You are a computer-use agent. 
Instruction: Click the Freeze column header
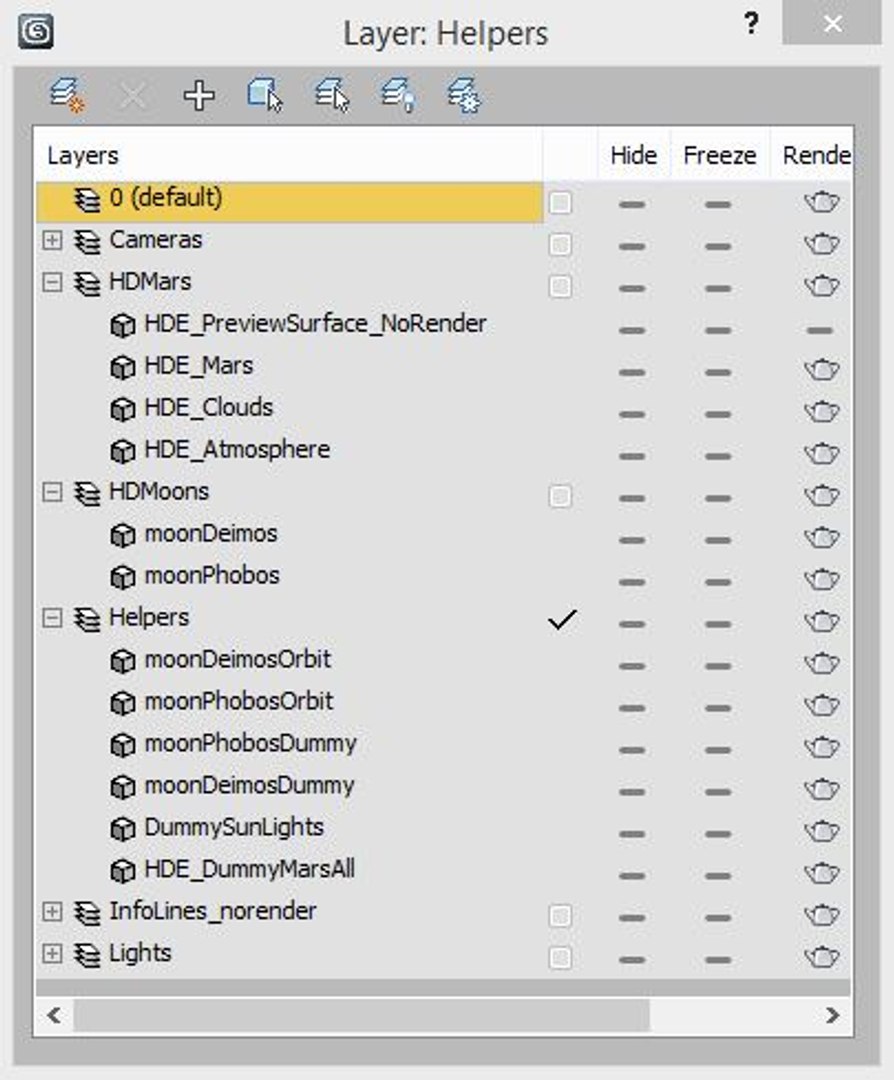pos(720,155)
